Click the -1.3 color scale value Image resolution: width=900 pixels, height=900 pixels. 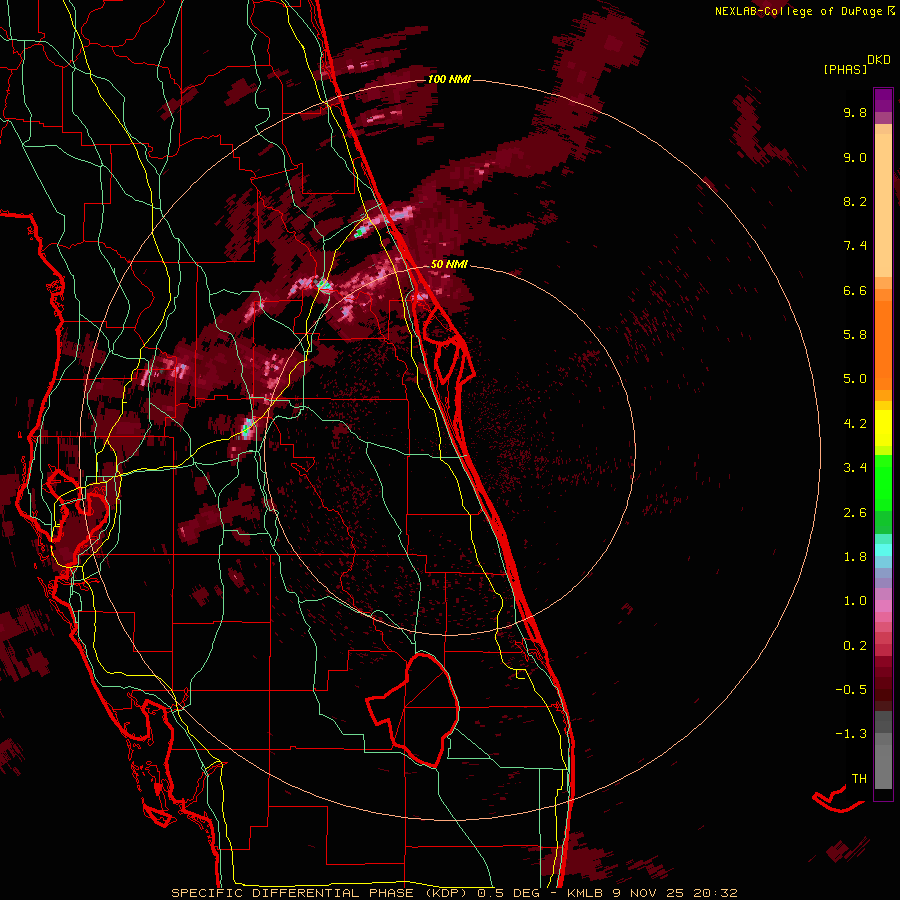[x=851, y=734]
